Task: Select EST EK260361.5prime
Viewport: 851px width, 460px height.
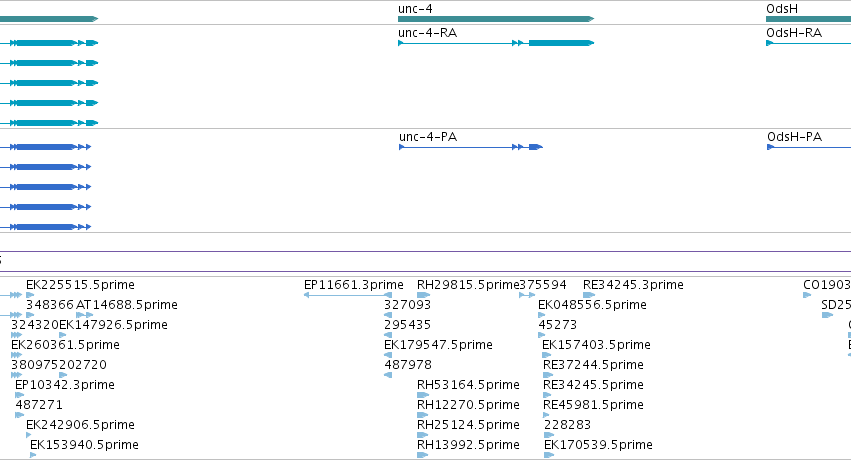Action: 65,345
